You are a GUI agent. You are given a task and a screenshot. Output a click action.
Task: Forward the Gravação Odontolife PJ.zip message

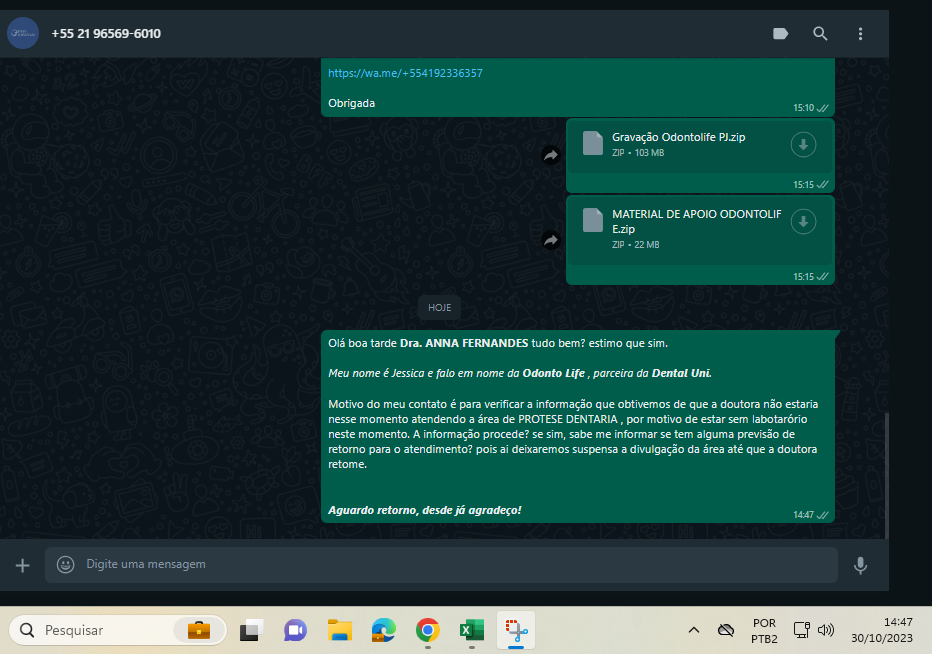(551, 156)
